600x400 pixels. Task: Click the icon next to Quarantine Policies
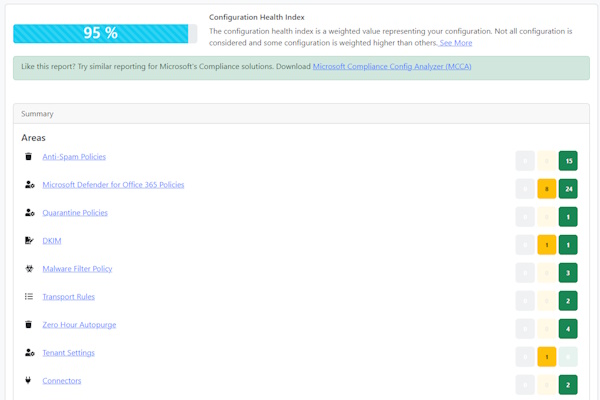pos(30,213)
